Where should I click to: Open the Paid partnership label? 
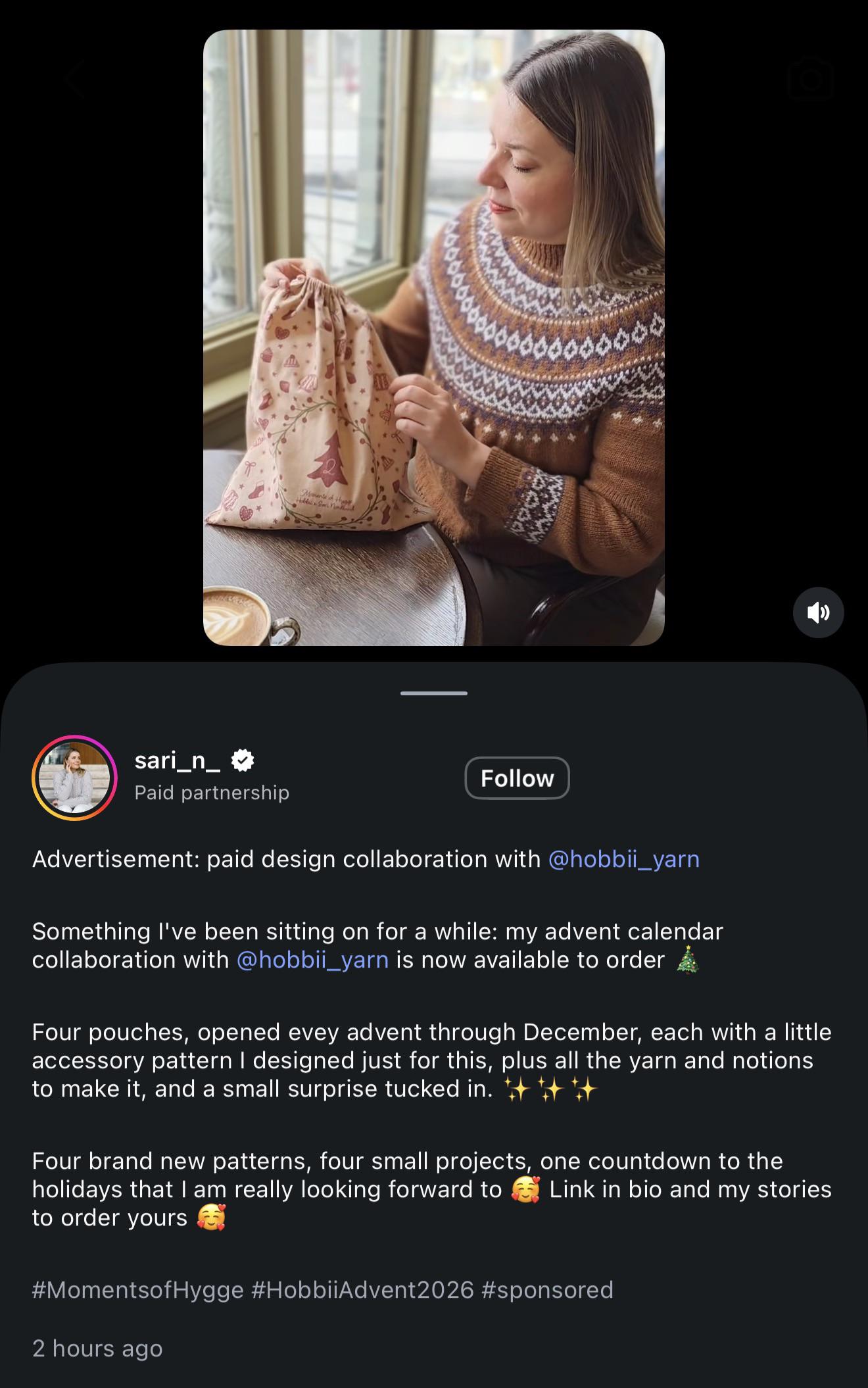[x=212, y=793]
